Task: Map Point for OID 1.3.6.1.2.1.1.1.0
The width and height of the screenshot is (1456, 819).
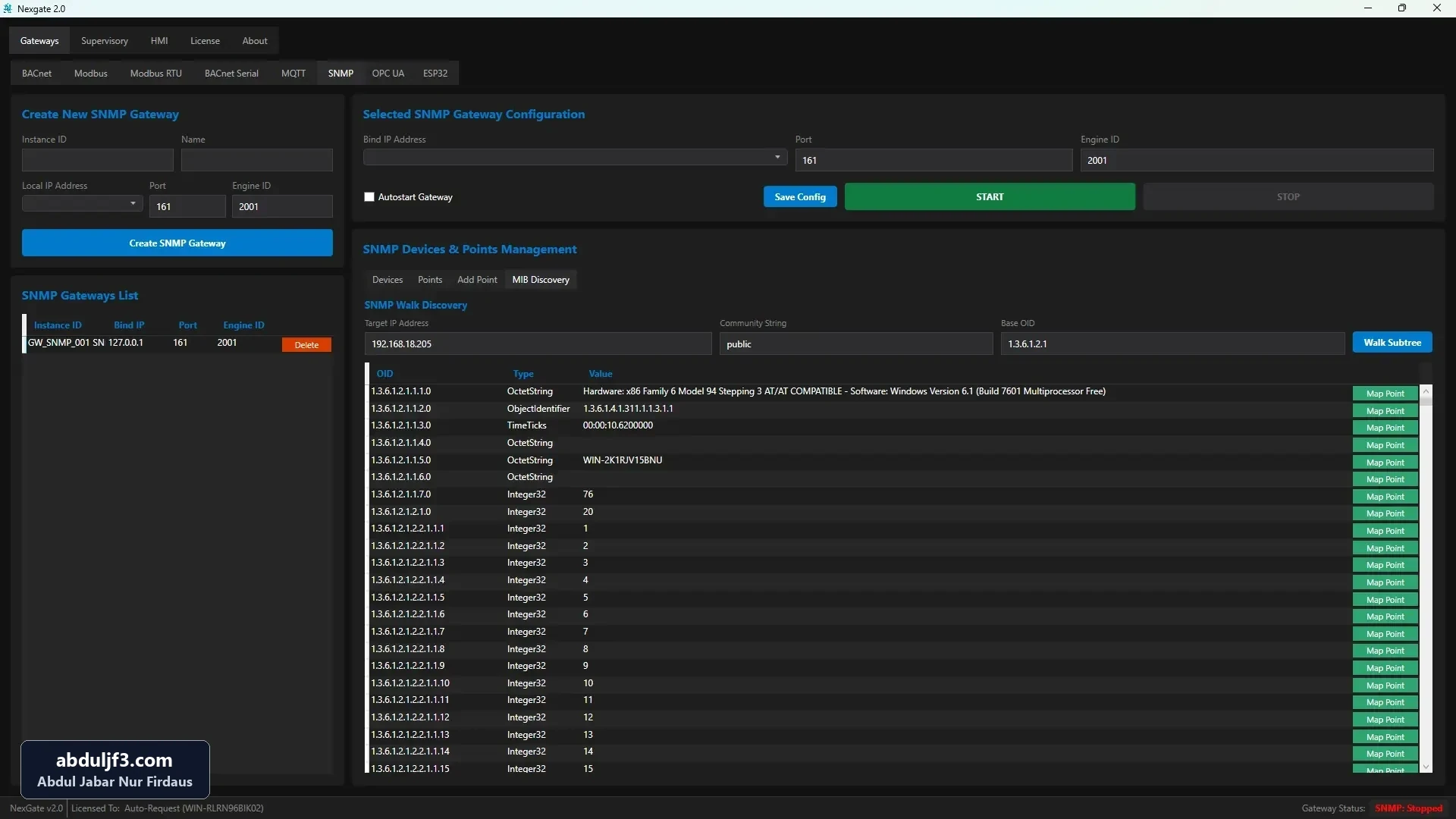Action: click(x=1385, y=394)
